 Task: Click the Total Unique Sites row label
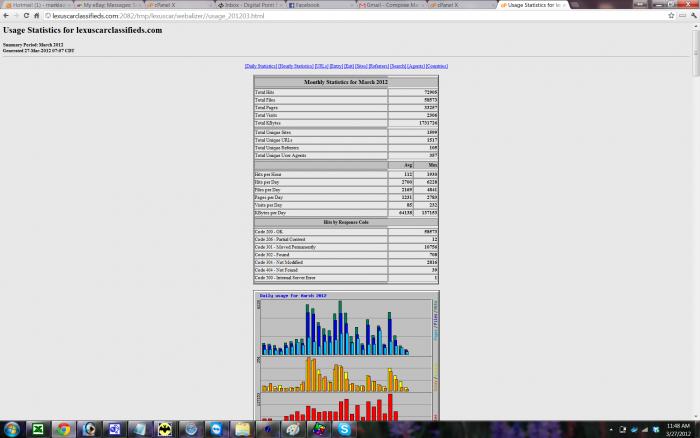point(273,133)
